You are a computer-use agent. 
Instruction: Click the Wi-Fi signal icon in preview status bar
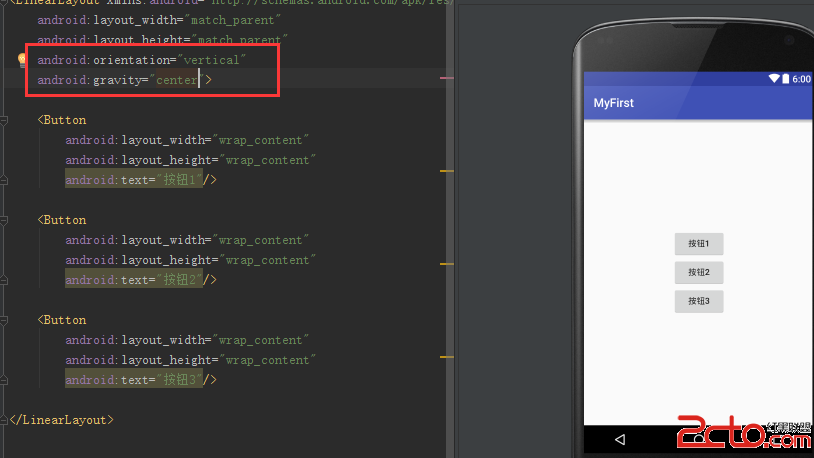(774, 78)
